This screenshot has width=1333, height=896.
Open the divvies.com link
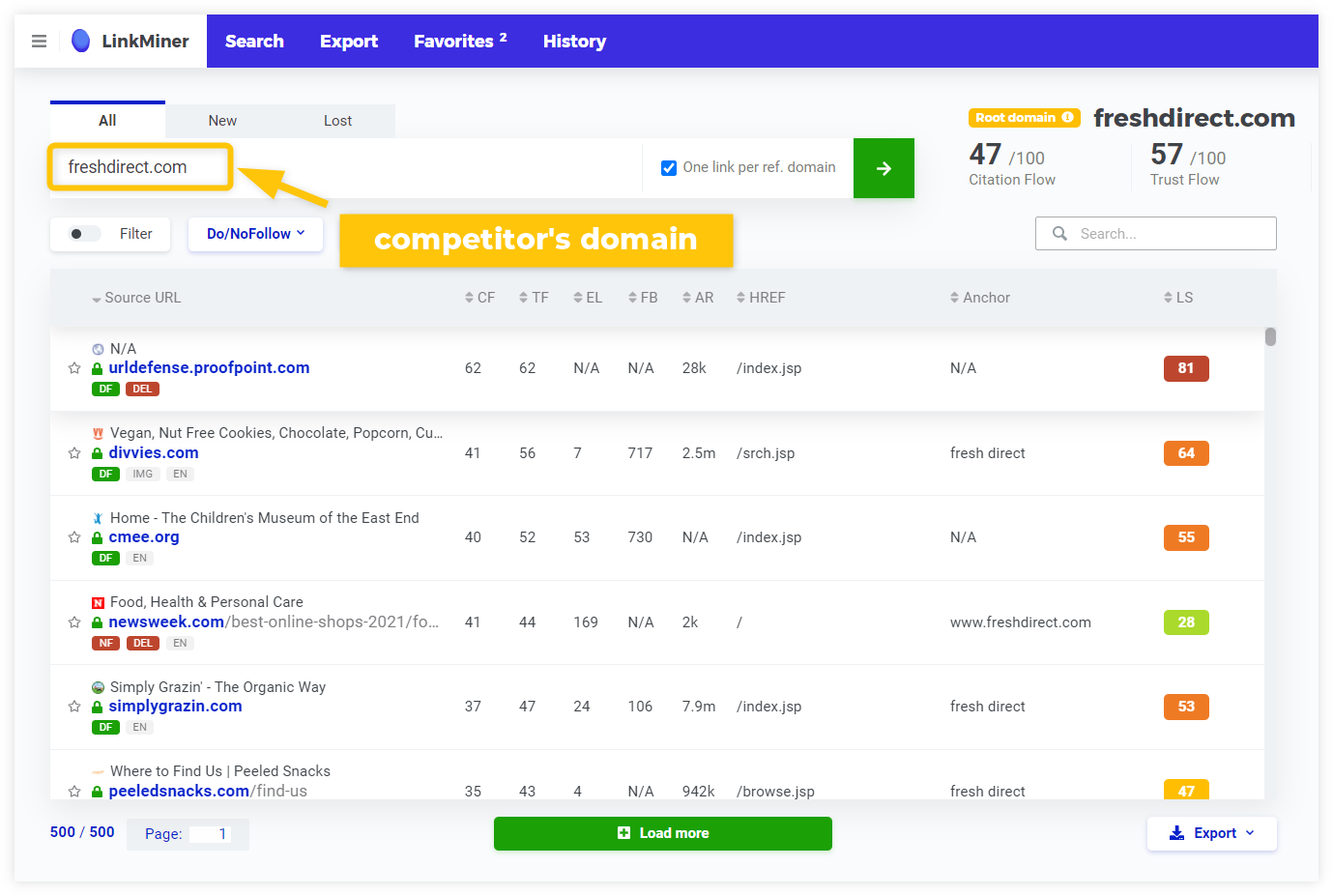(154, 453)
